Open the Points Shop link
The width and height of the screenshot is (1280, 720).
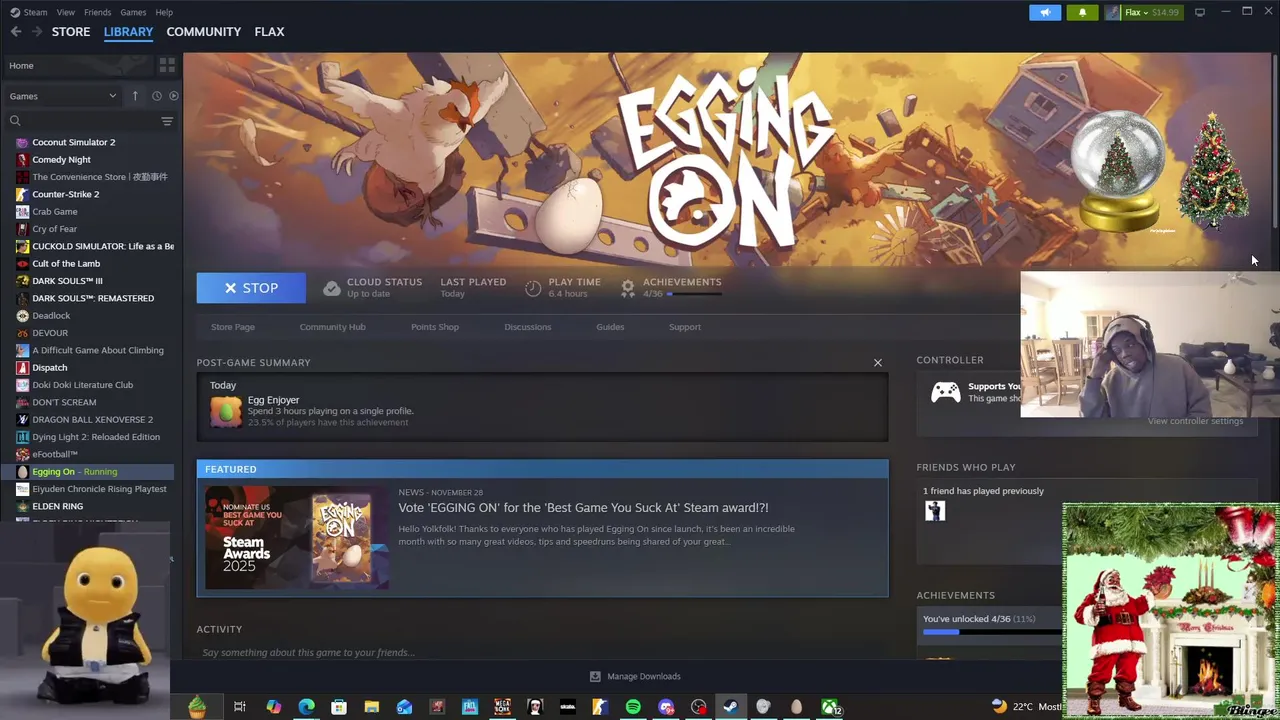coord(435,327)
